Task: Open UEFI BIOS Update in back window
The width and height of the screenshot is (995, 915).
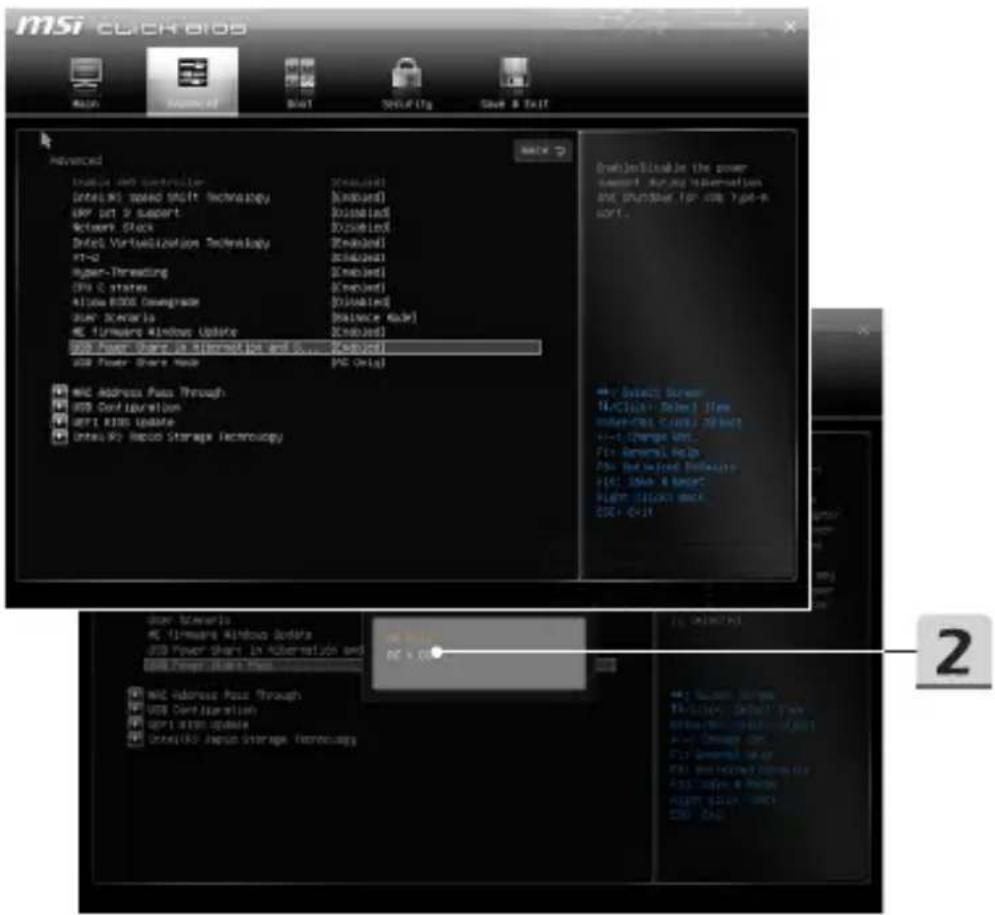Action: pos(197,725)
